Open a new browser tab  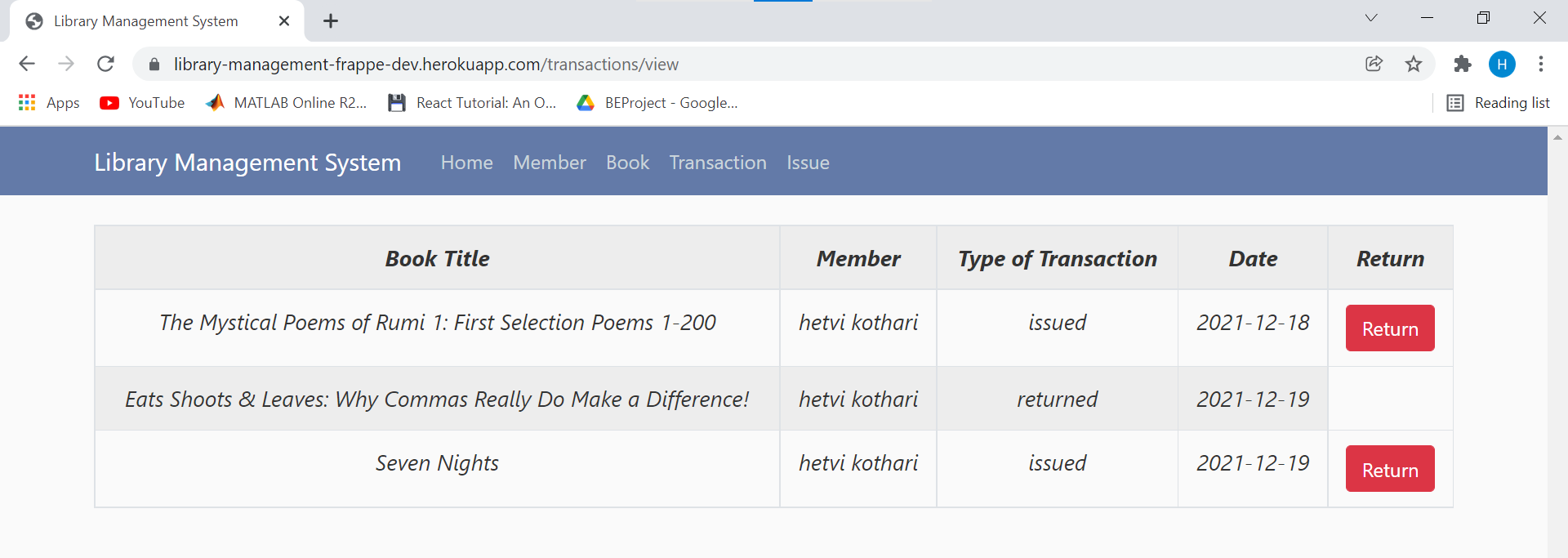point(331,21)
